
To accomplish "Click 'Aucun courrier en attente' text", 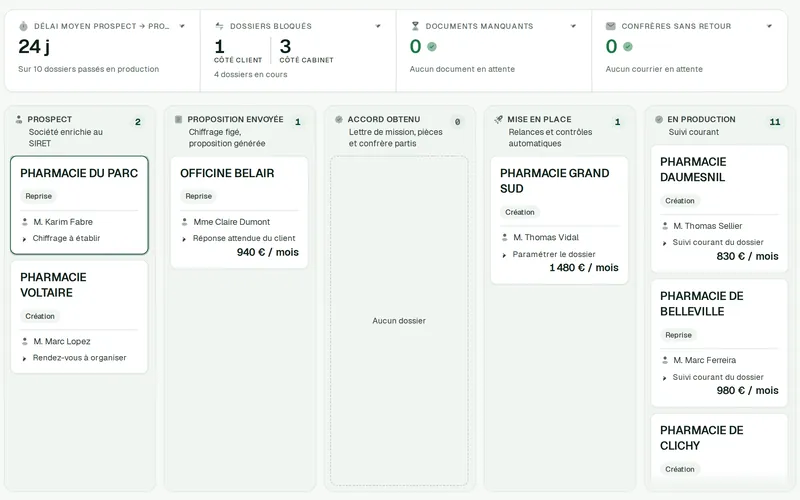I will [654, 69].
